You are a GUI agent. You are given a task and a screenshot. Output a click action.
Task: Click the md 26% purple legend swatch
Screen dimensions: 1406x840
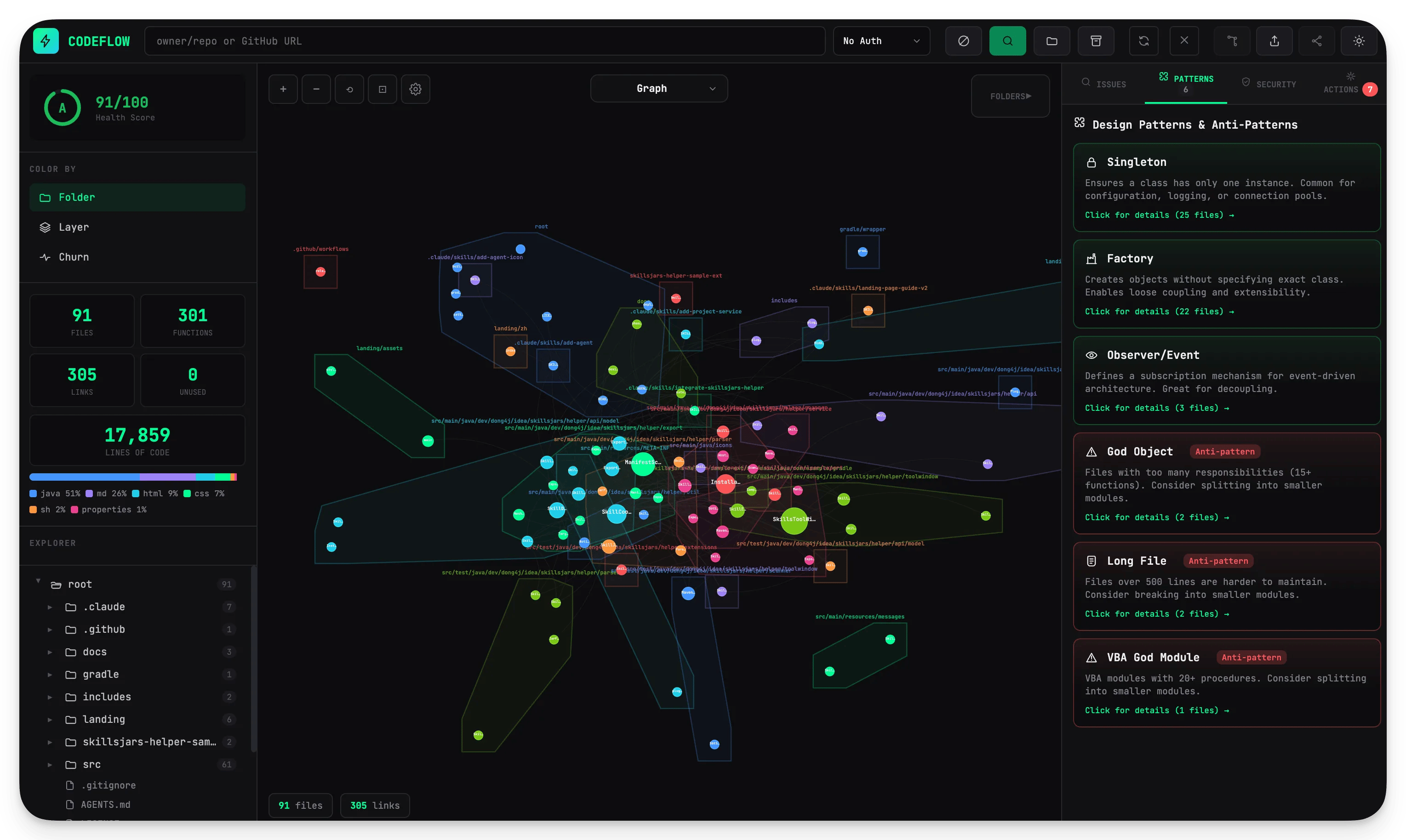[90, 494]
